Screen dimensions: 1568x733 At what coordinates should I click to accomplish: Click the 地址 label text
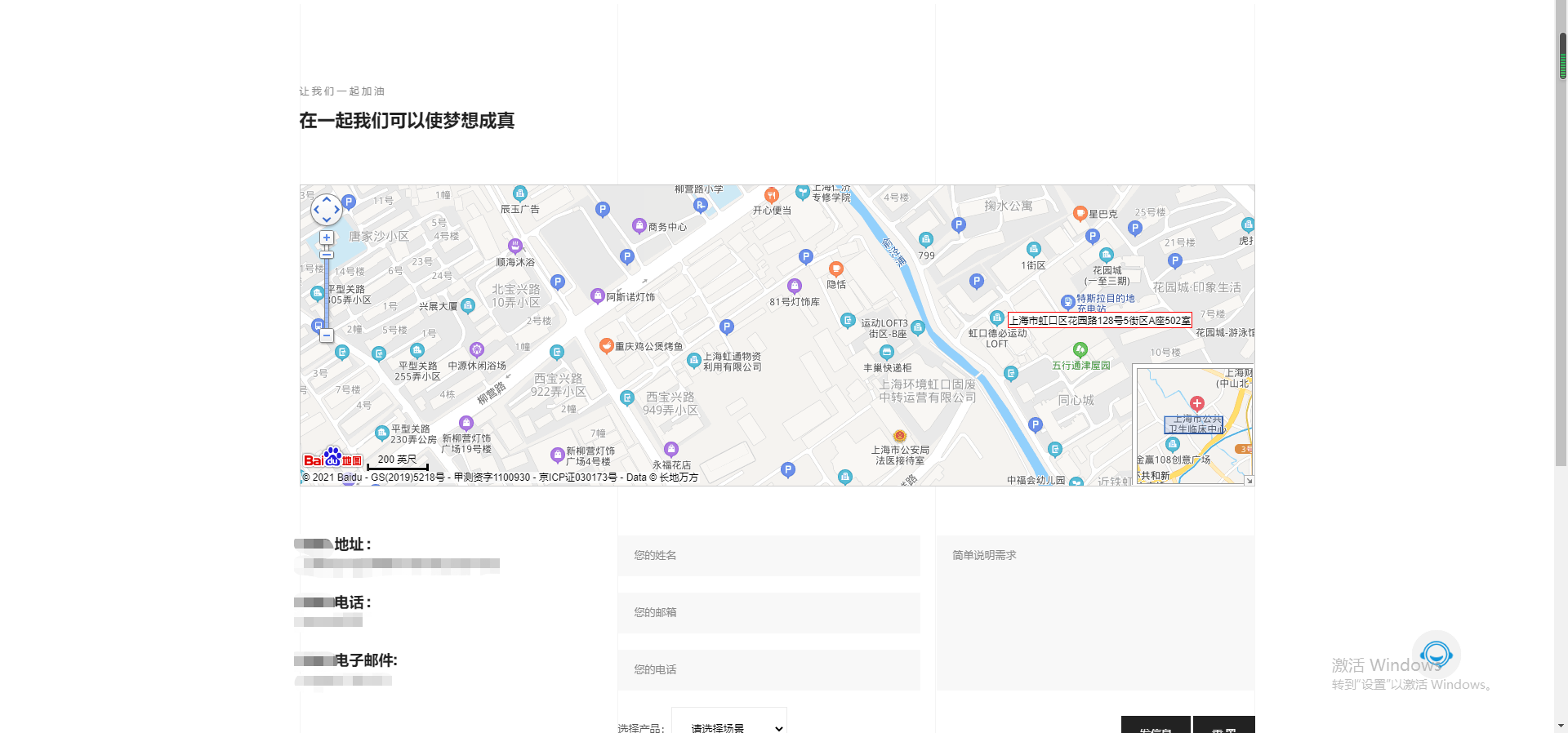353,544
